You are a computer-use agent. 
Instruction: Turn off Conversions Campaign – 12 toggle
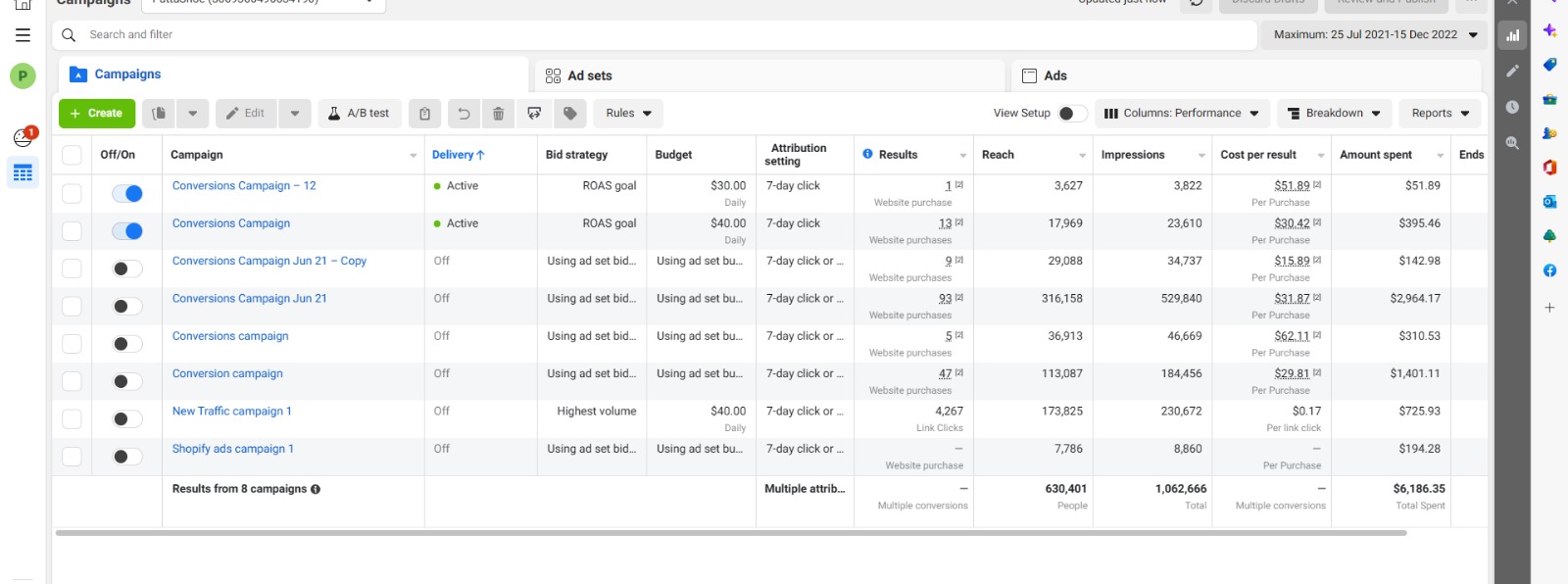tap(127, 194)
